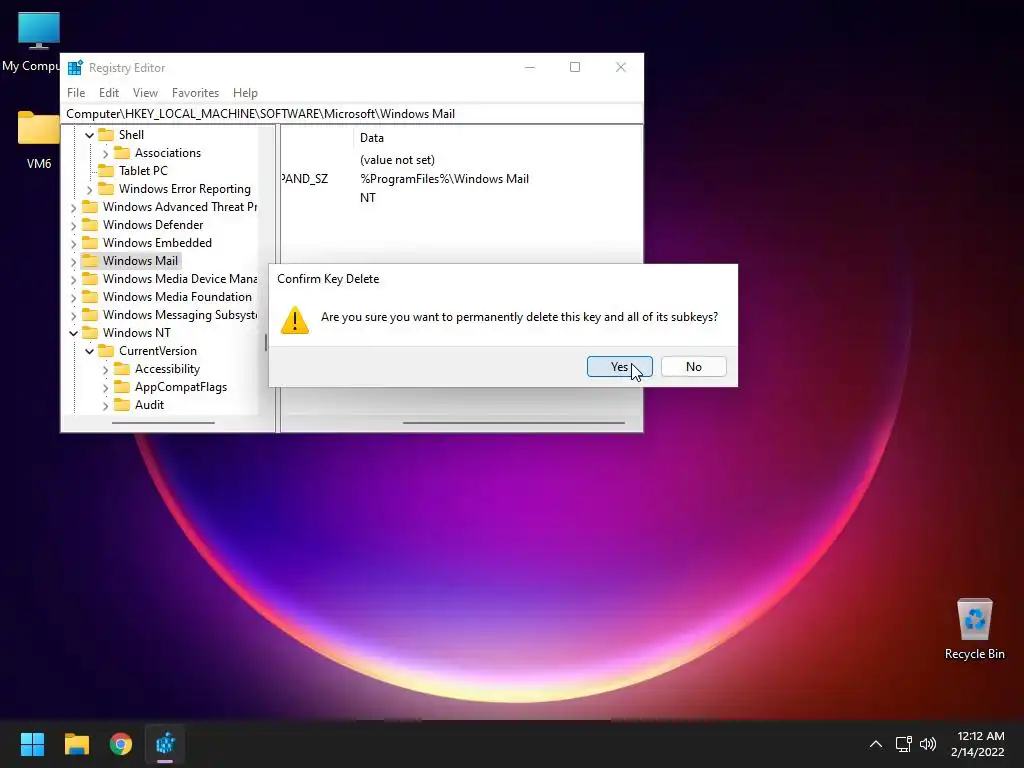Confirm key deletion with Yes button
This screenshot has height=768, width=1024.
pos(619,367)
